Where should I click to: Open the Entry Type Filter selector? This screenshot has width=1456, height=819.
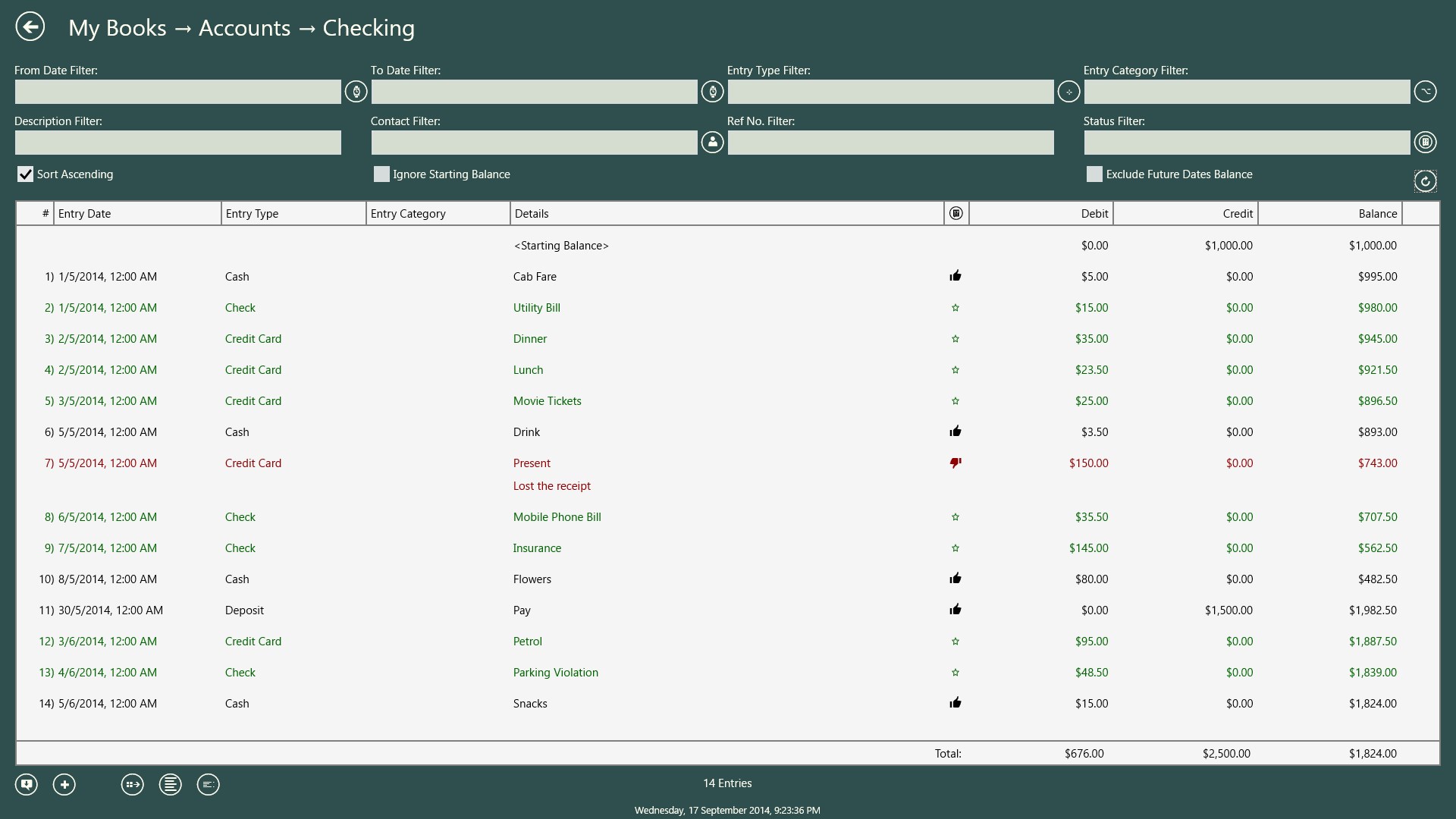coord(1068,92)
